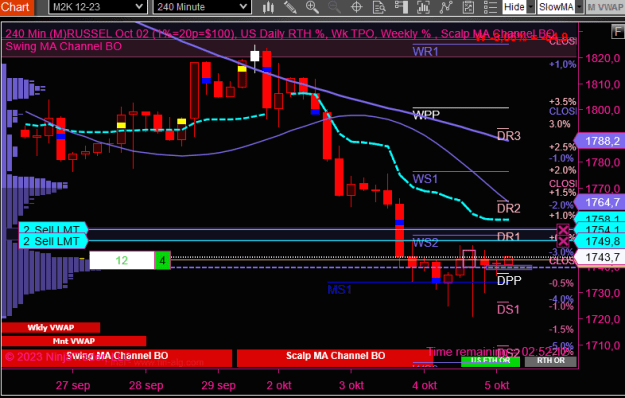
Task: Click the 1749,8 order price marker
Action: coord(599,241)
